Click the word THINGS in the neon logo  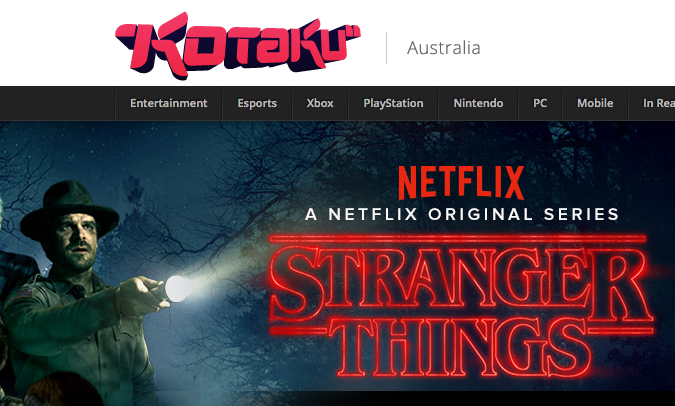tap(463, 349)
